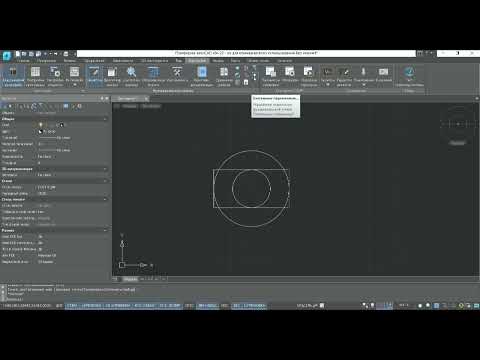Toggle ИЗО mode in status bar
The width and height of the screenshot is (480, 360).
pos(225,305)
